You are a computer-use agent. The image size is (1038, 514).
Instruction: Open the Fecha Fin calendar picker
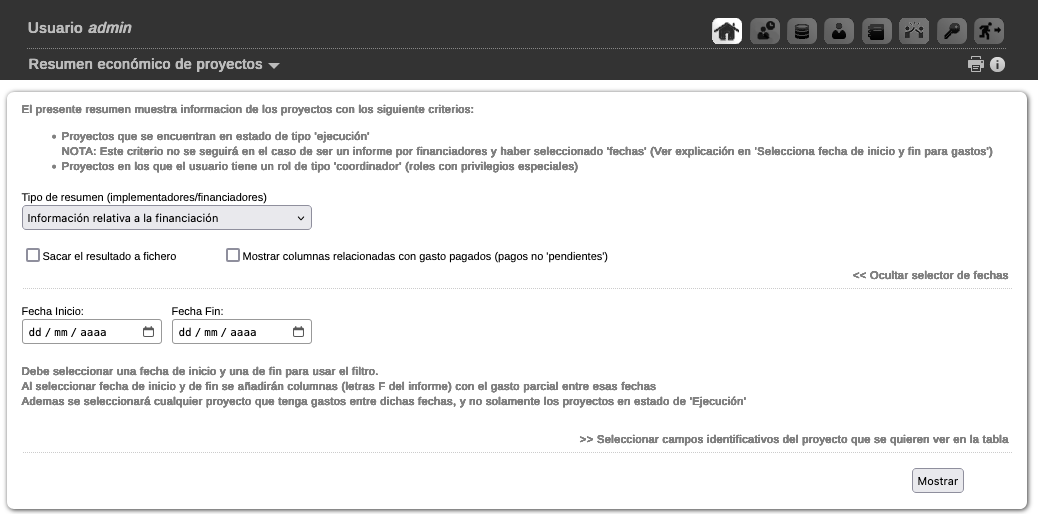coord(299,332)
